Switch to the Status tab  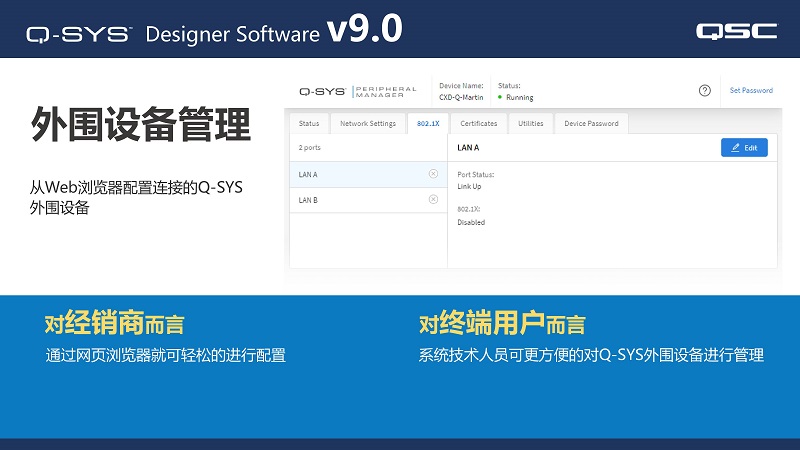pyautogui.click(x=309, y=123)
